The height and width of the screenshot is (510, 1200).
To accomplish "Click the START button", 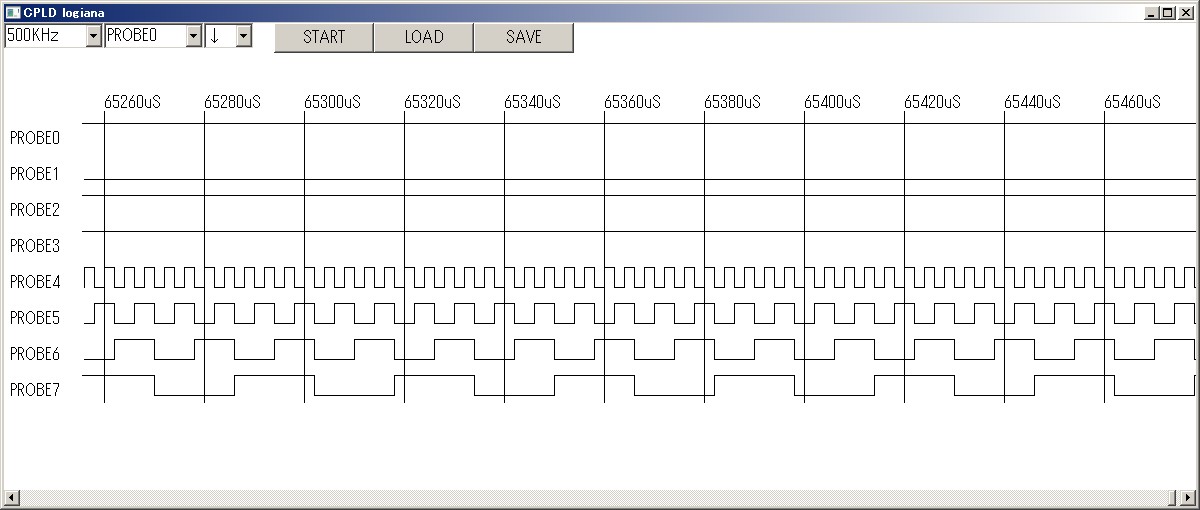I will pos(324,37).
